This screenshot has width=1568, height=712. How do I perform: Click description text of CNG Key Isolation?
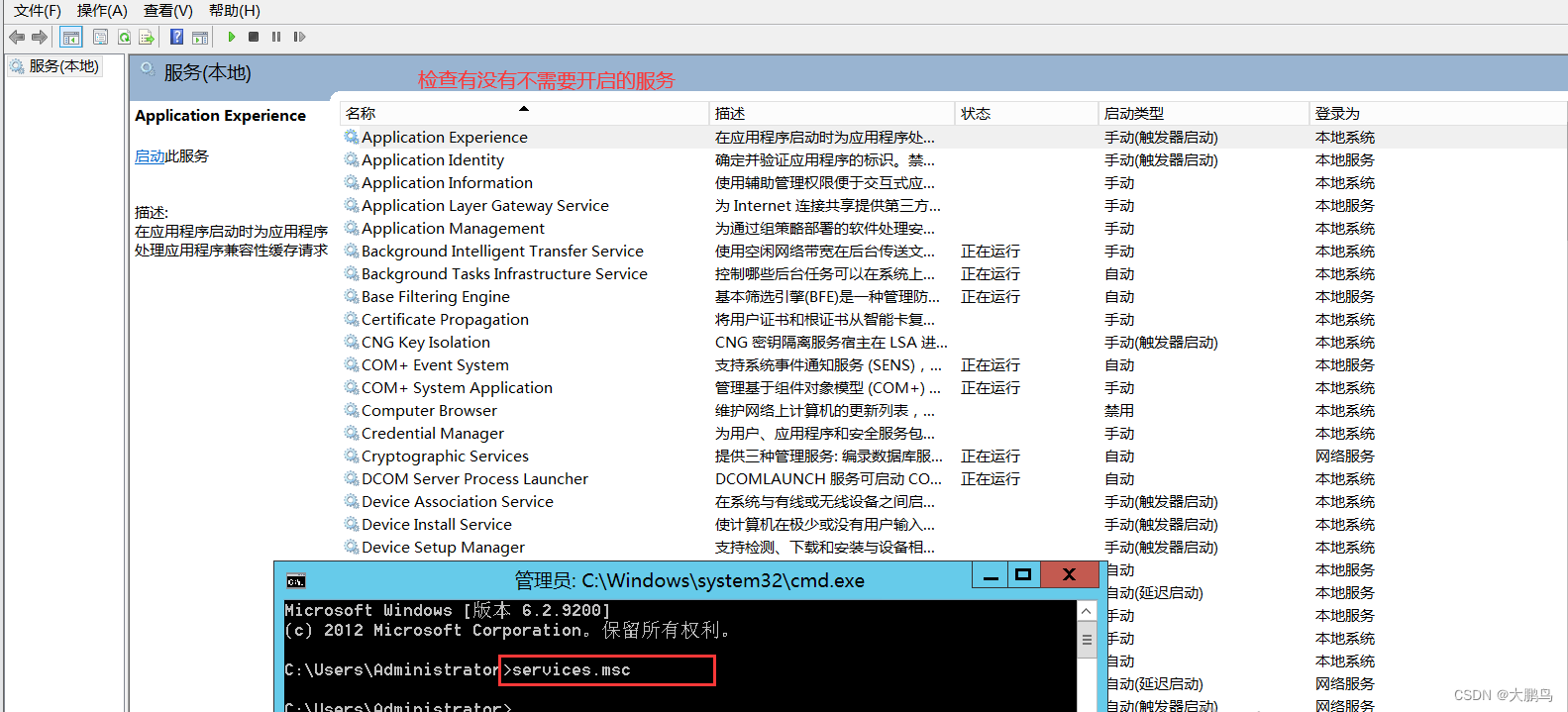tap(831, 343)
